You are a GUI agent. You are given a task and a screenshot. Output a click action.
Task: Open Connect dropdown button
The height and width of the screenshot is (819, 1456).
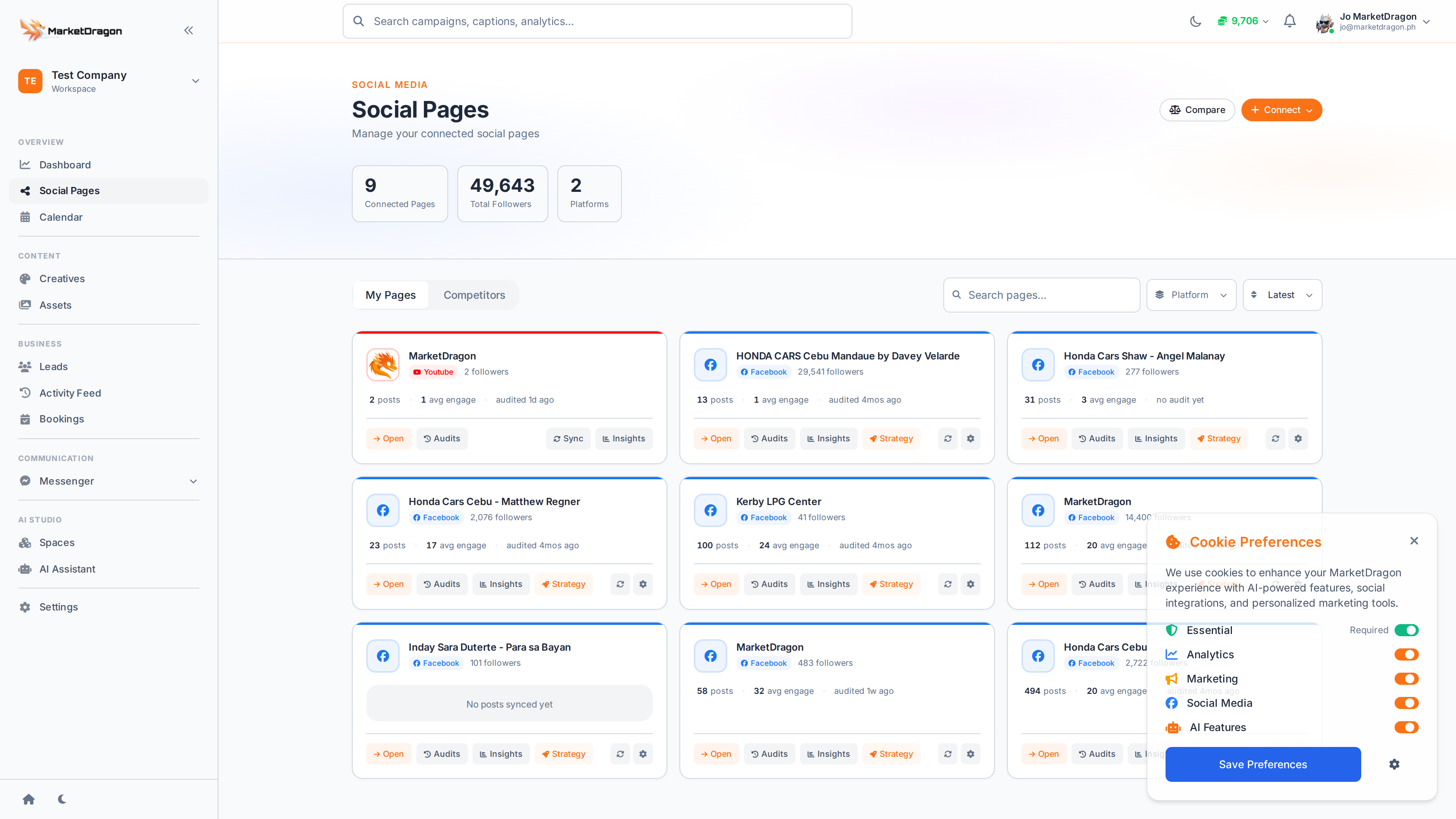pyautogui.click(x=1281, y=110)
